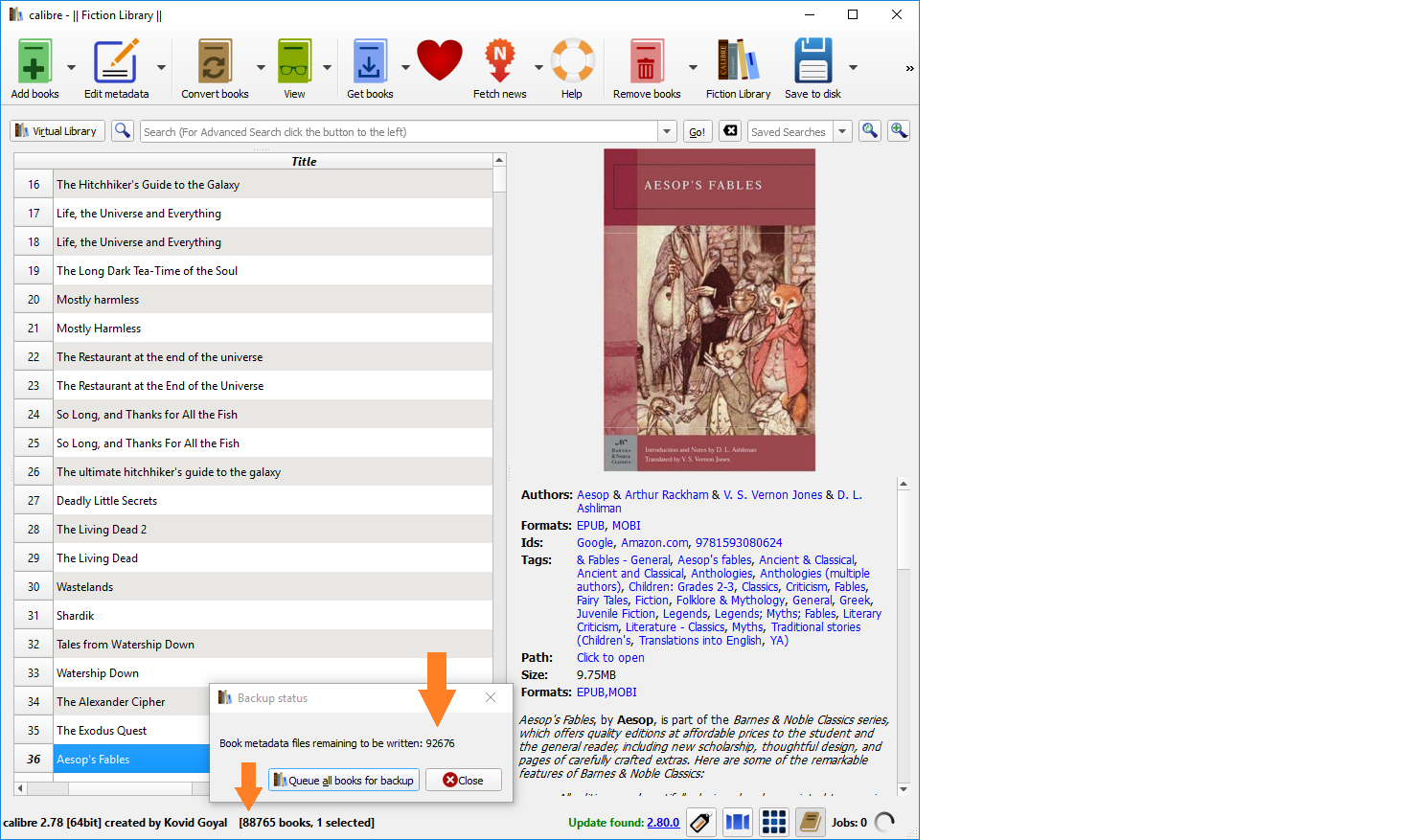Click the Save to disk icon
Screen dimensions: 1419x840
tap(812, 61)
